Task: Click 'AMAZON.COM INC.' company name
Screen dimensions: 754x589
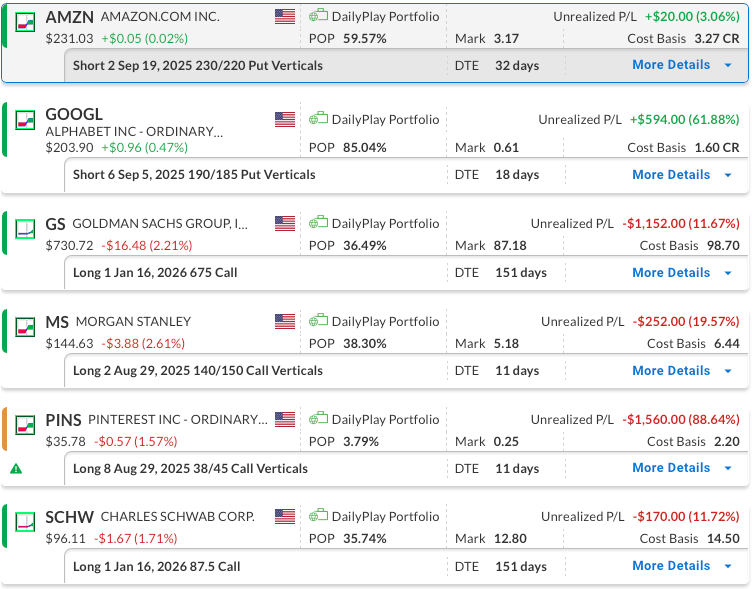Action: coord(160,17)
